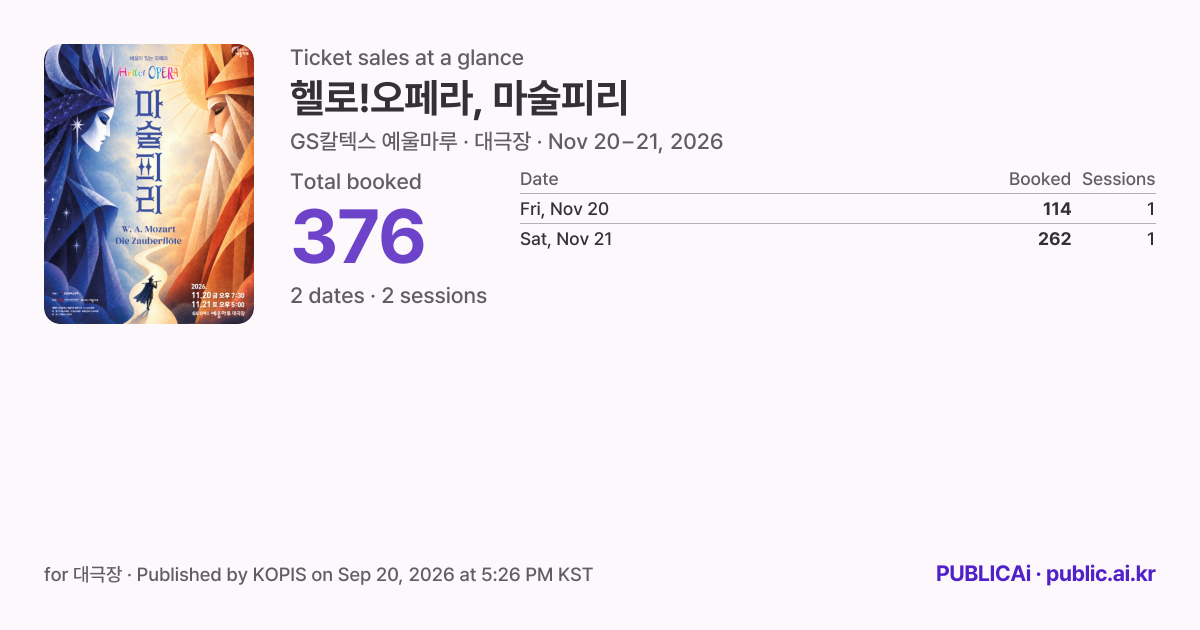Click the Sessions column header
The width and height of the screenshot is (1200, 630).
(x=1118, y=179)
